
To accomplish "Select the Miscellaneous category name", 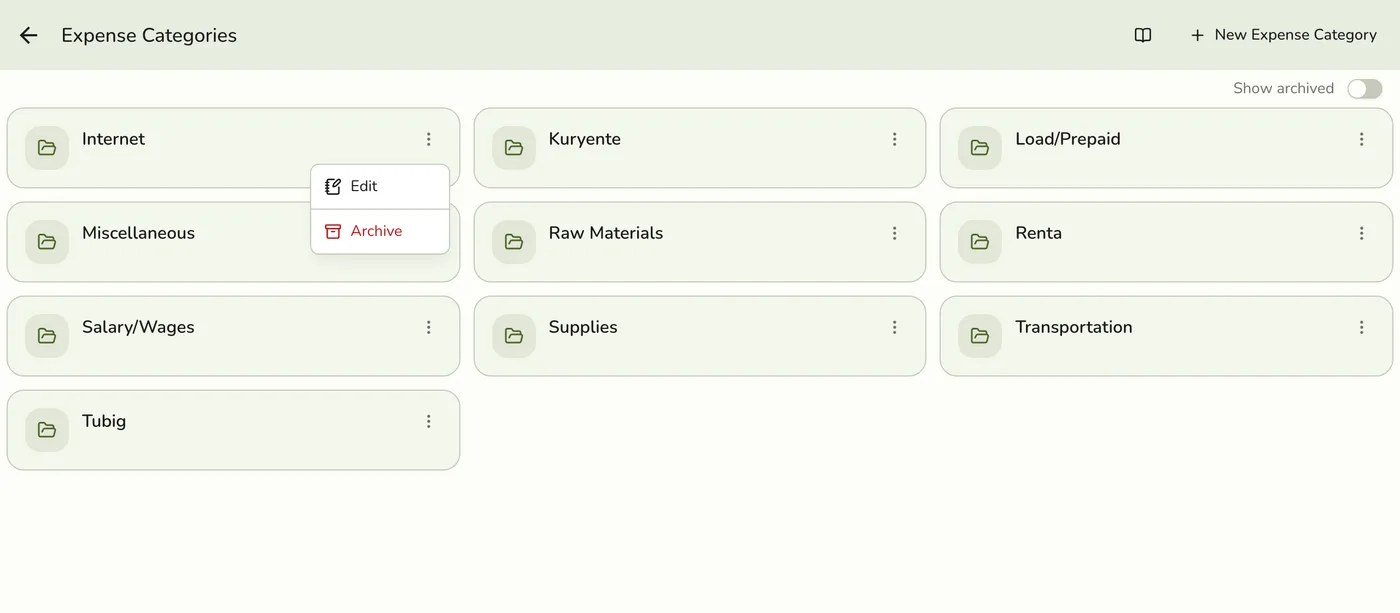I will tap(138, 233).
